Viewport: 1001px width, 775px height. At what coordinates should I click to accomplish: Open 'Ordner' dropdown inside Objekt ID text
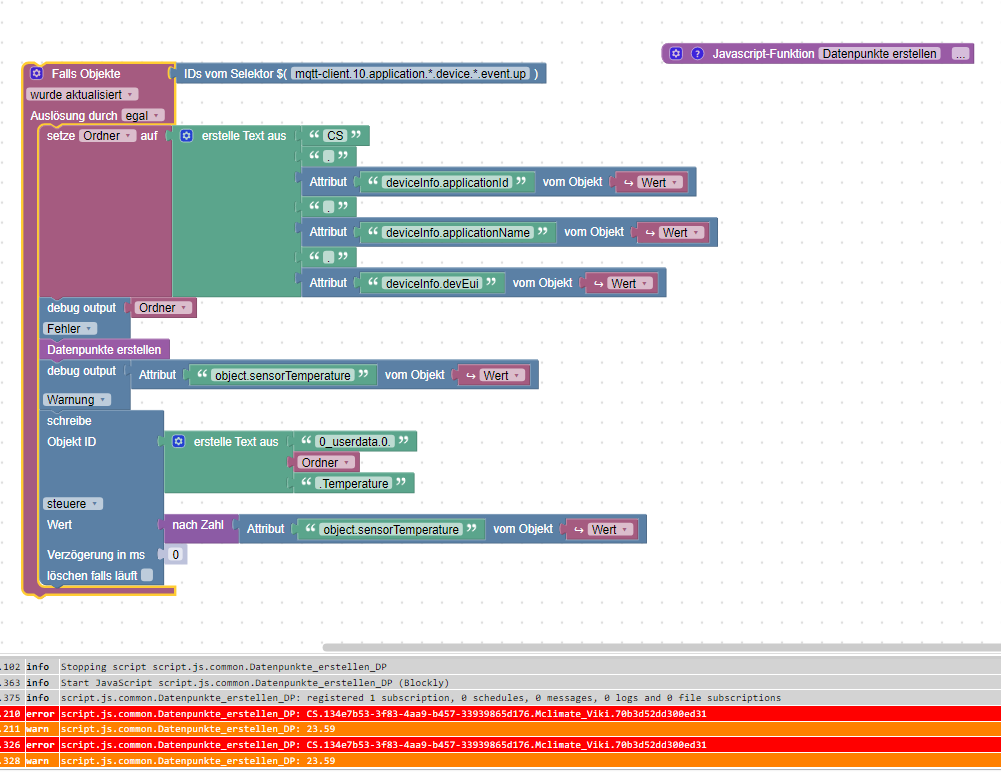326,463
